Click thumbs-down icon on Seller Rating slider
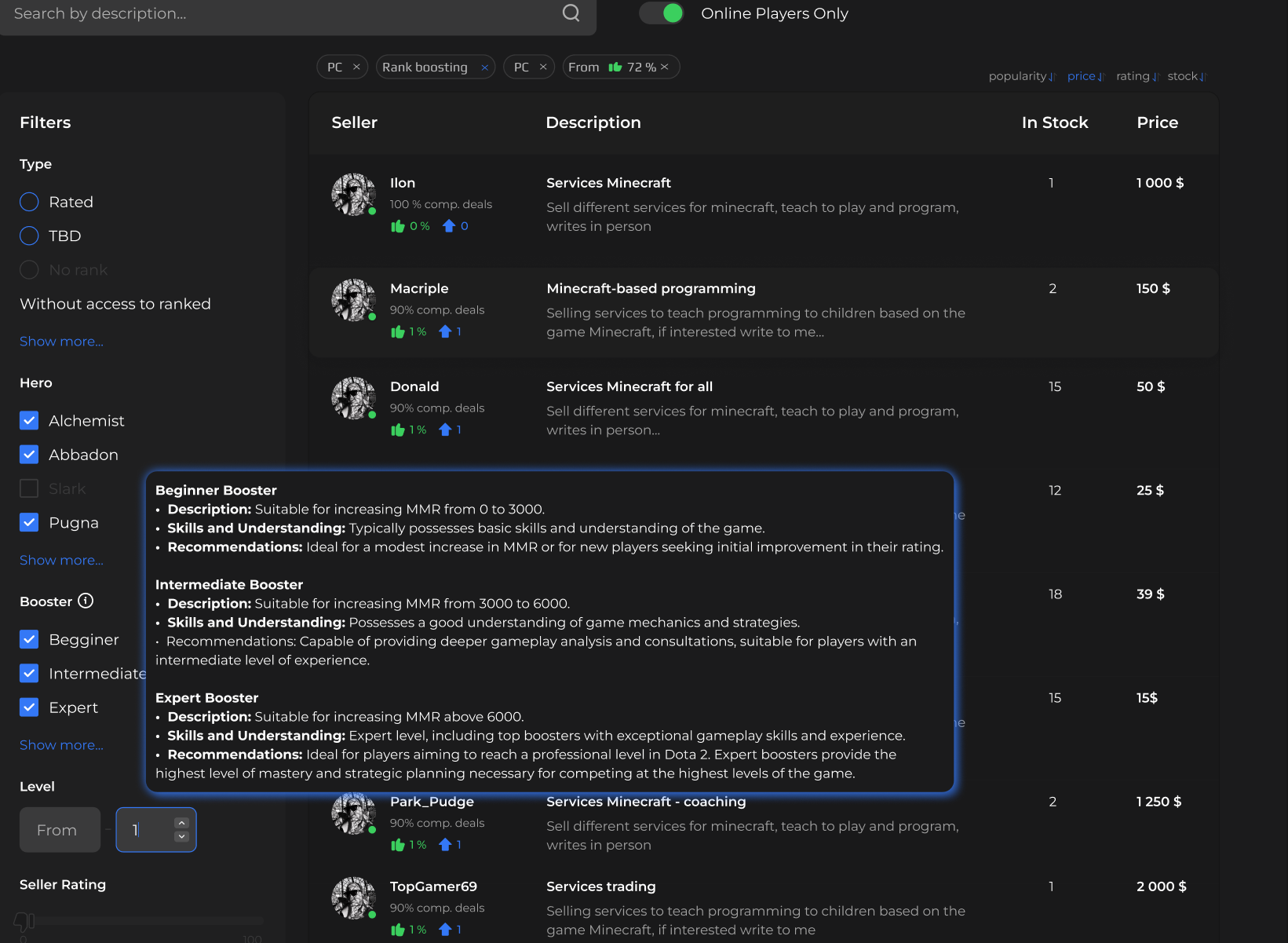Viewport: 1288px width, 943px height. [24, 921]
